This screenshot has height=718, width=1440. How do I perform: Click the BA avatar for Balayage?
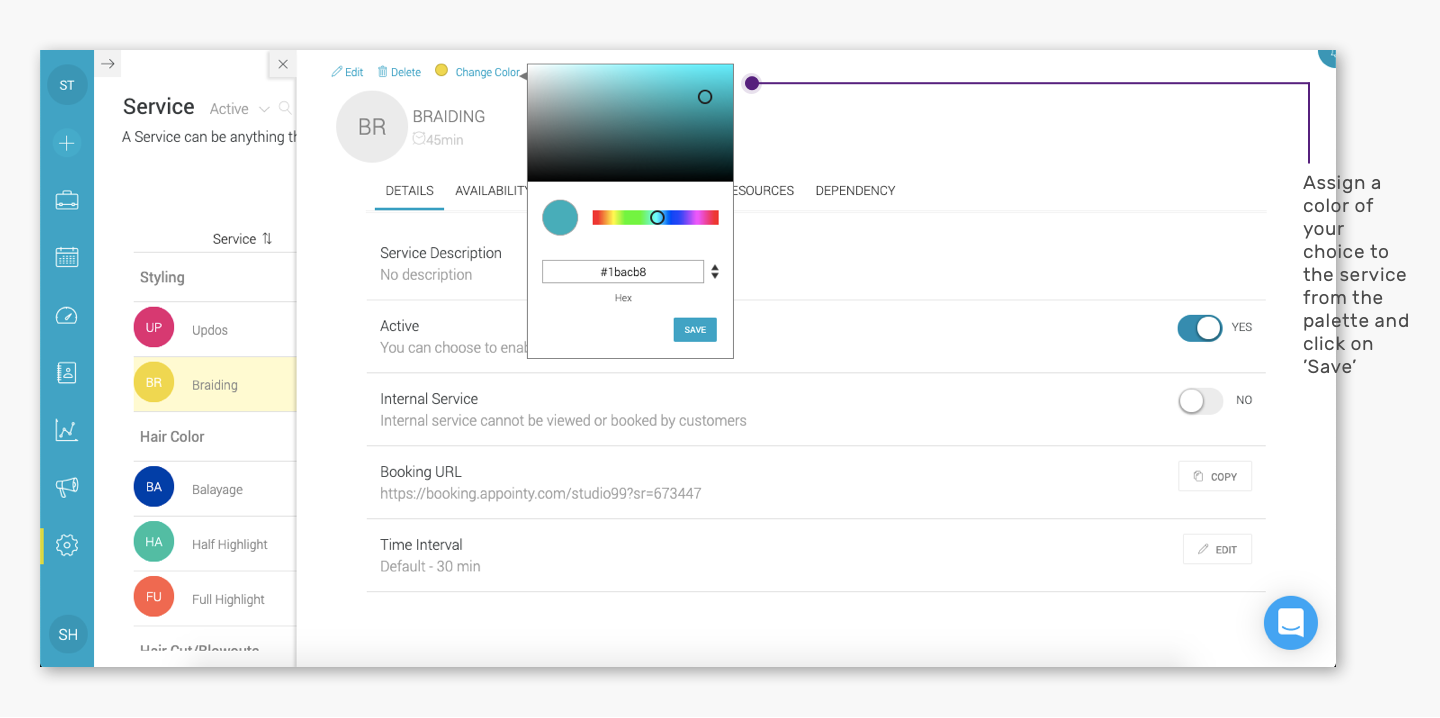[154, 487]
